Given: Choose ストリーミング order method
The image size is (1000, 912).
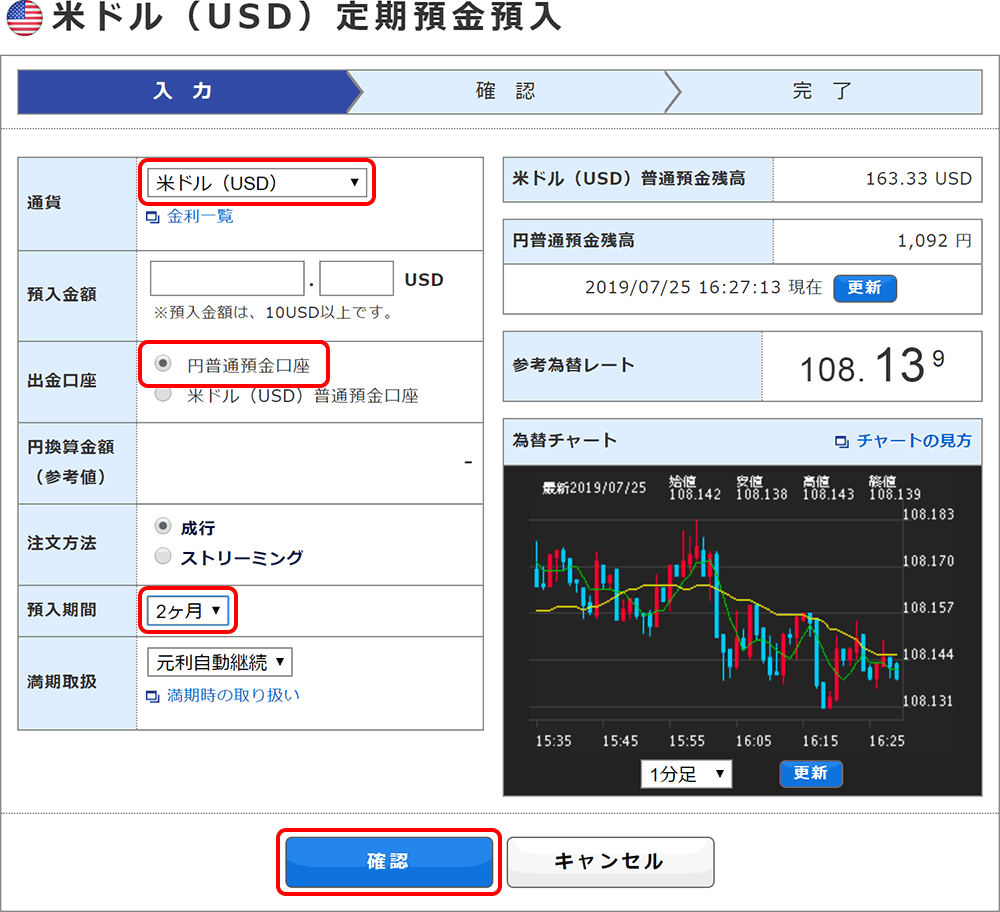Looking at the screenshot, I should pyautogui.click(x=163, y=557).
